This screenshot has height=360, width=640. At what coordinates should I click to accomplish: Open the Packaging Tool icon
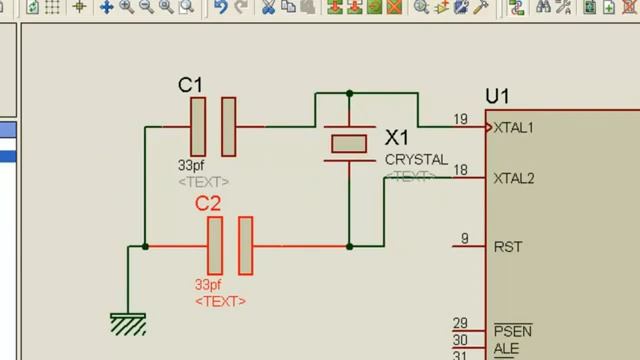(x=461, y=7)
